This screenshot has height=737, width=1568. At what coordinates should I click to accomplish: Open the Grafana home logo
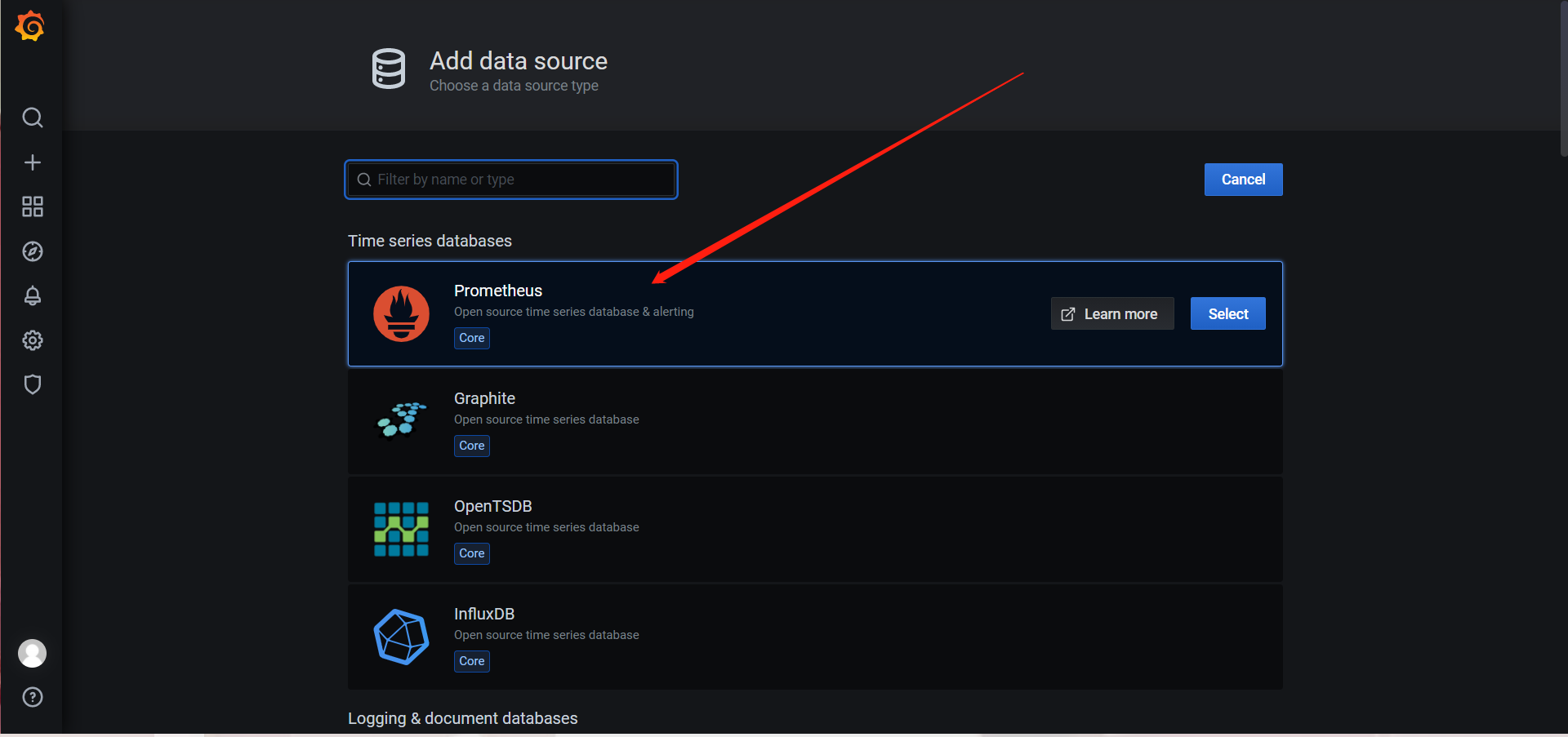click(x=30, y=26)
